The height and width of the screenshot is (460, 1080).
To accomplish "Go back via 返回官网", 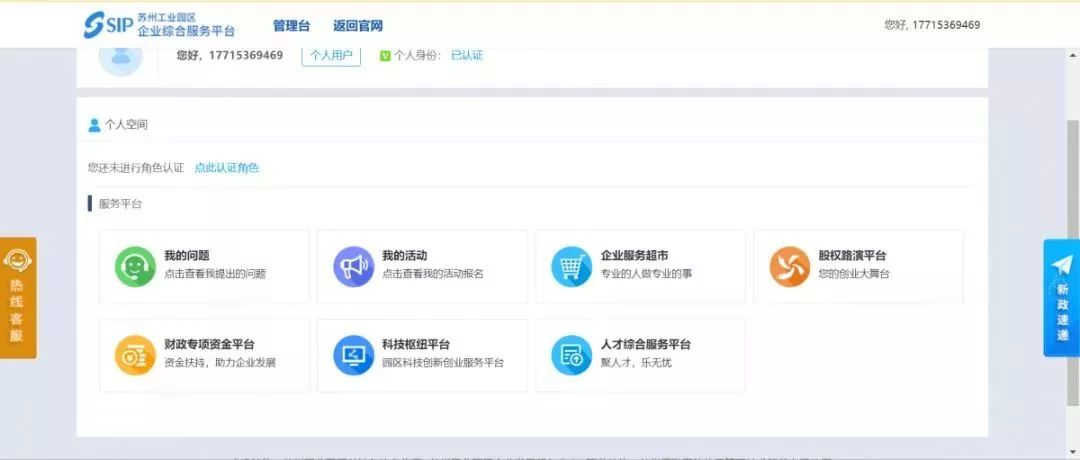I will click(358, 26).
